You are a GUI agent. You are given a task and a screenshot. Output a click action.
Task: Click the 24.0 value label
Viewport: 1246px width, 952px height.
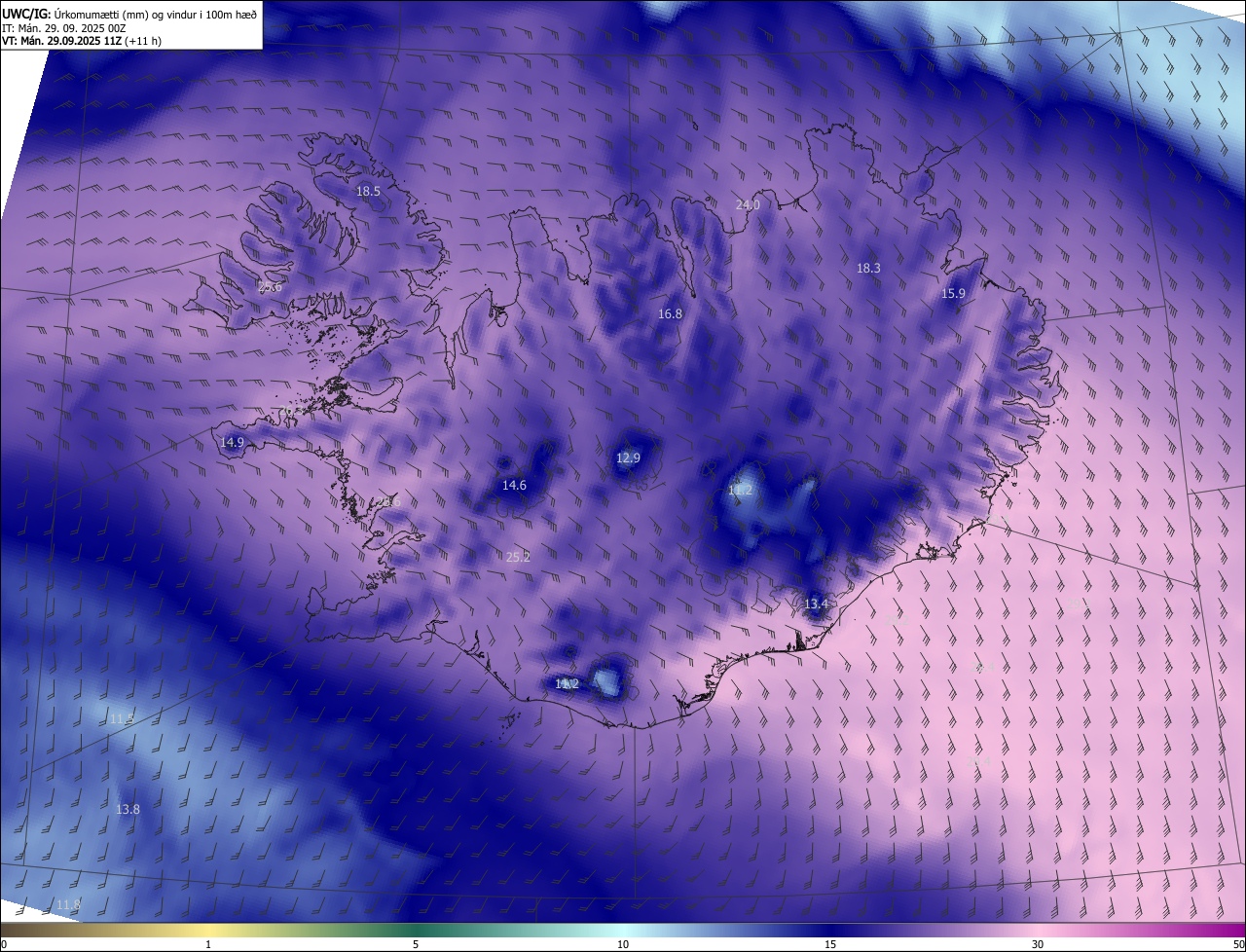click(x=748, y=204)
